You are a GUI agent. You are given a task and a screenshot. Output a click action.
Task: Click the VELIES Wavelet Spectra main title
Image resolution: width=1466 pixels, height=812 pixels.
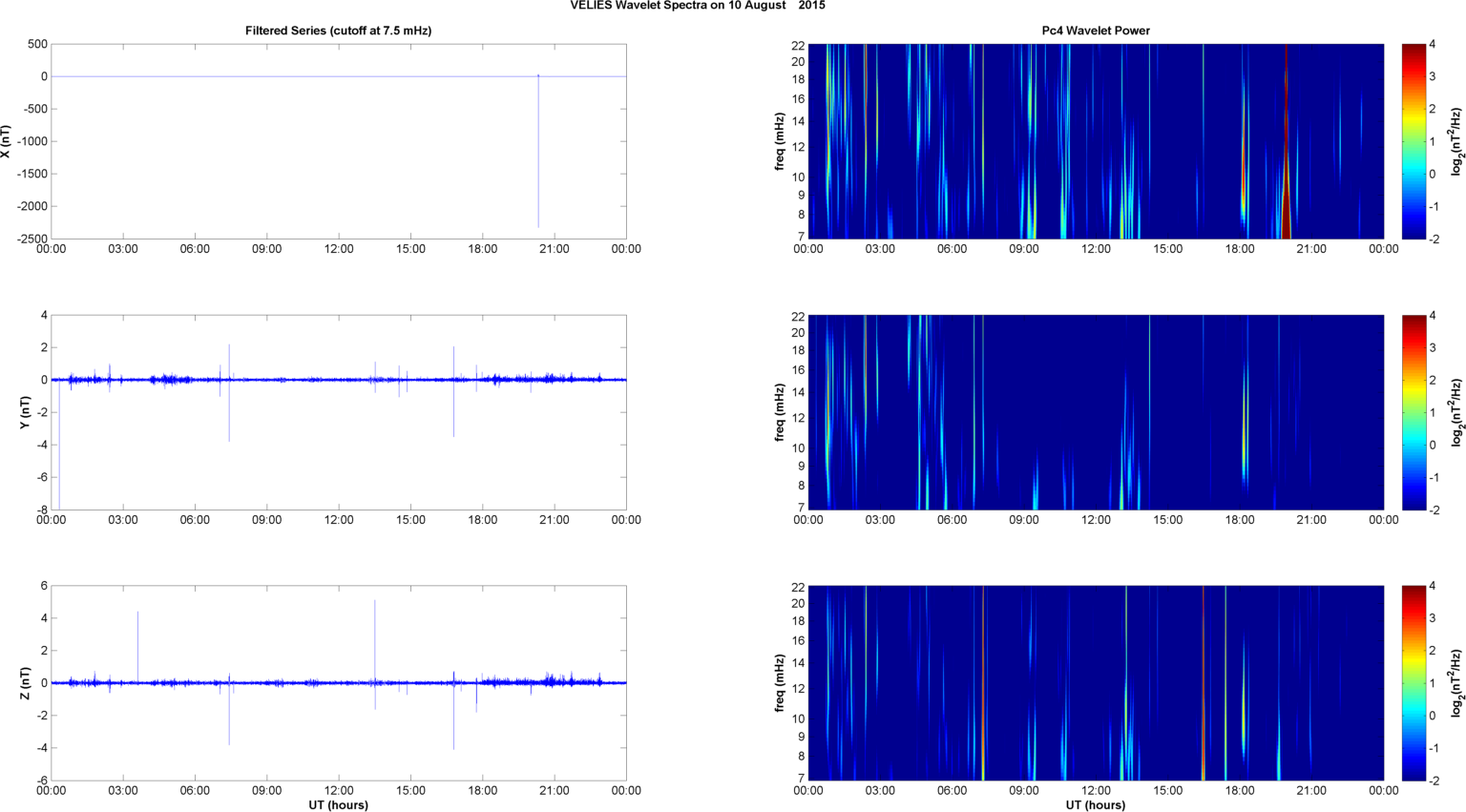698,6
